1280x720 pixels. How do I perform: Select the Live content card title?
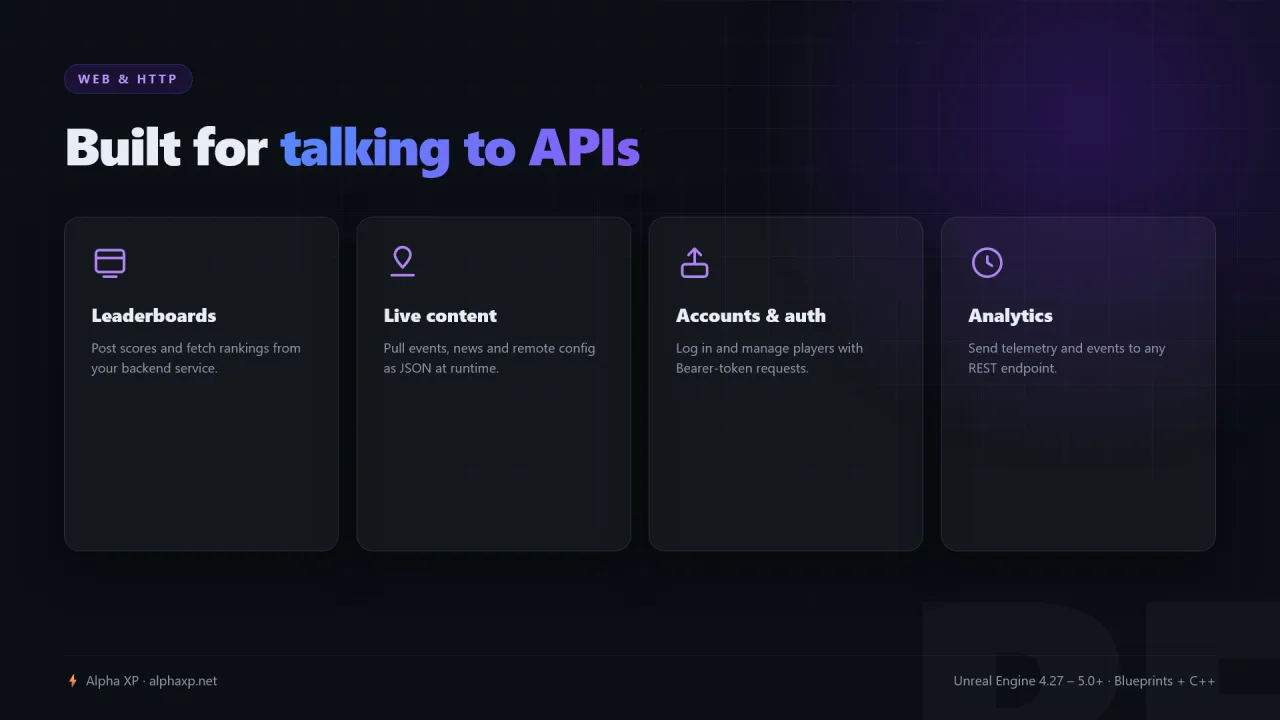point(440,316)
